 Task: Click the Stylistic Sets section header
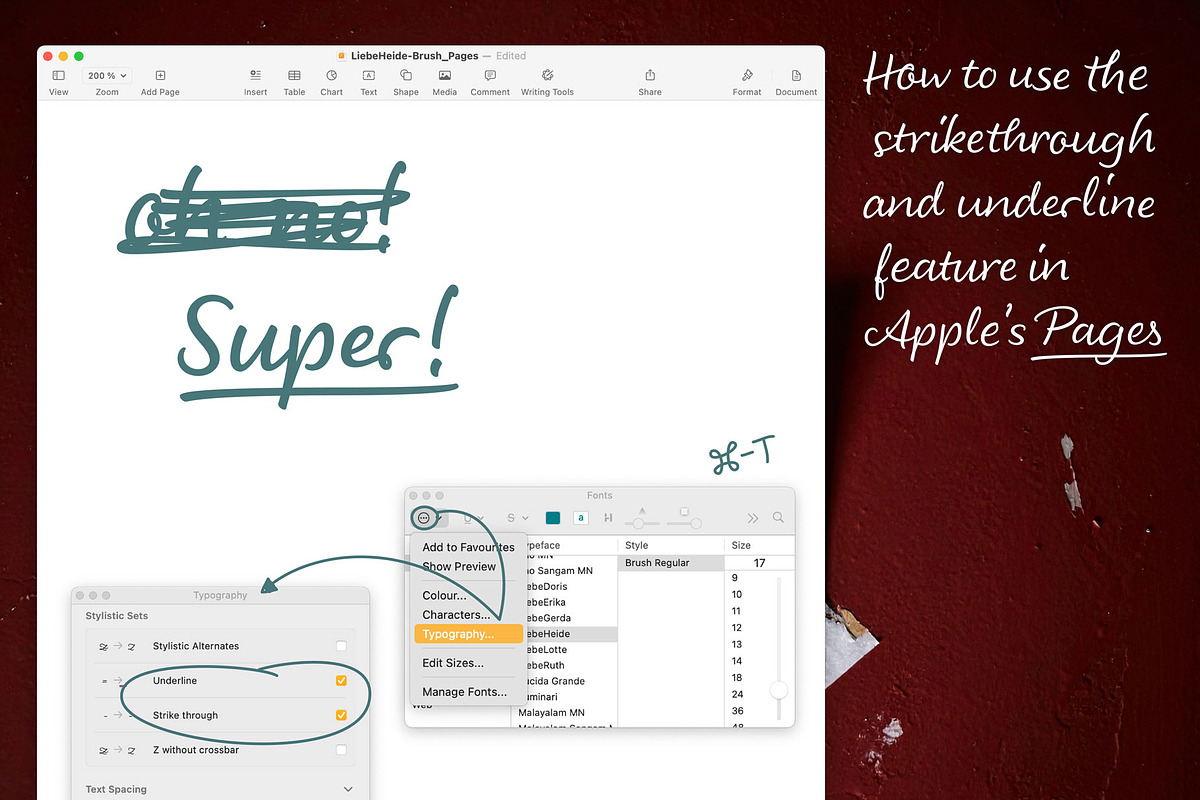coord(117,616)
